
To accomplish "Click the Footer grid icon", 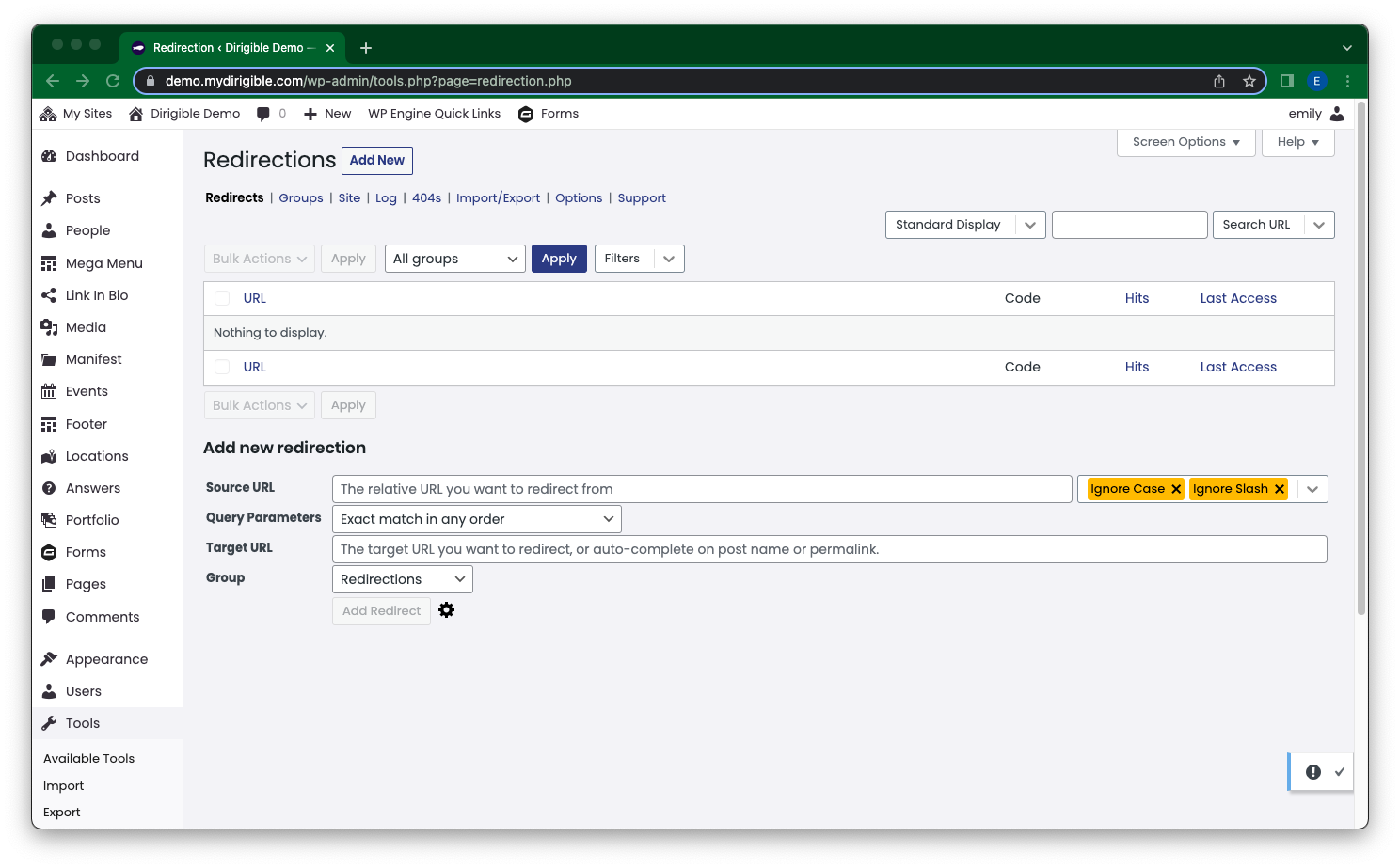I will [49, 424].
